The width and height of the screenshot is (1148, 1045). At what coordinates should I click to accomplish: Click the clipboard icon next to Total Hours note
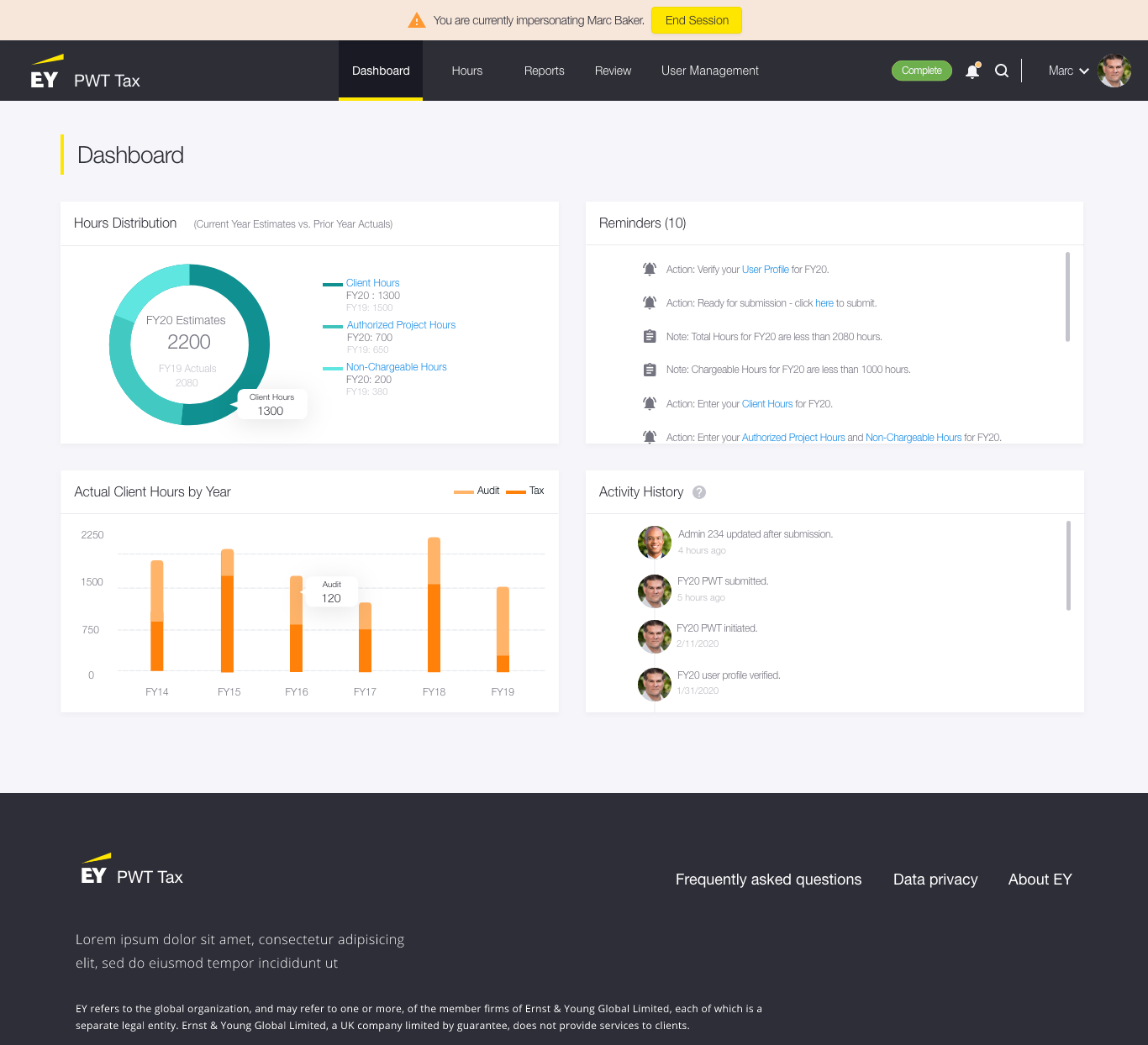coord(649,336)
